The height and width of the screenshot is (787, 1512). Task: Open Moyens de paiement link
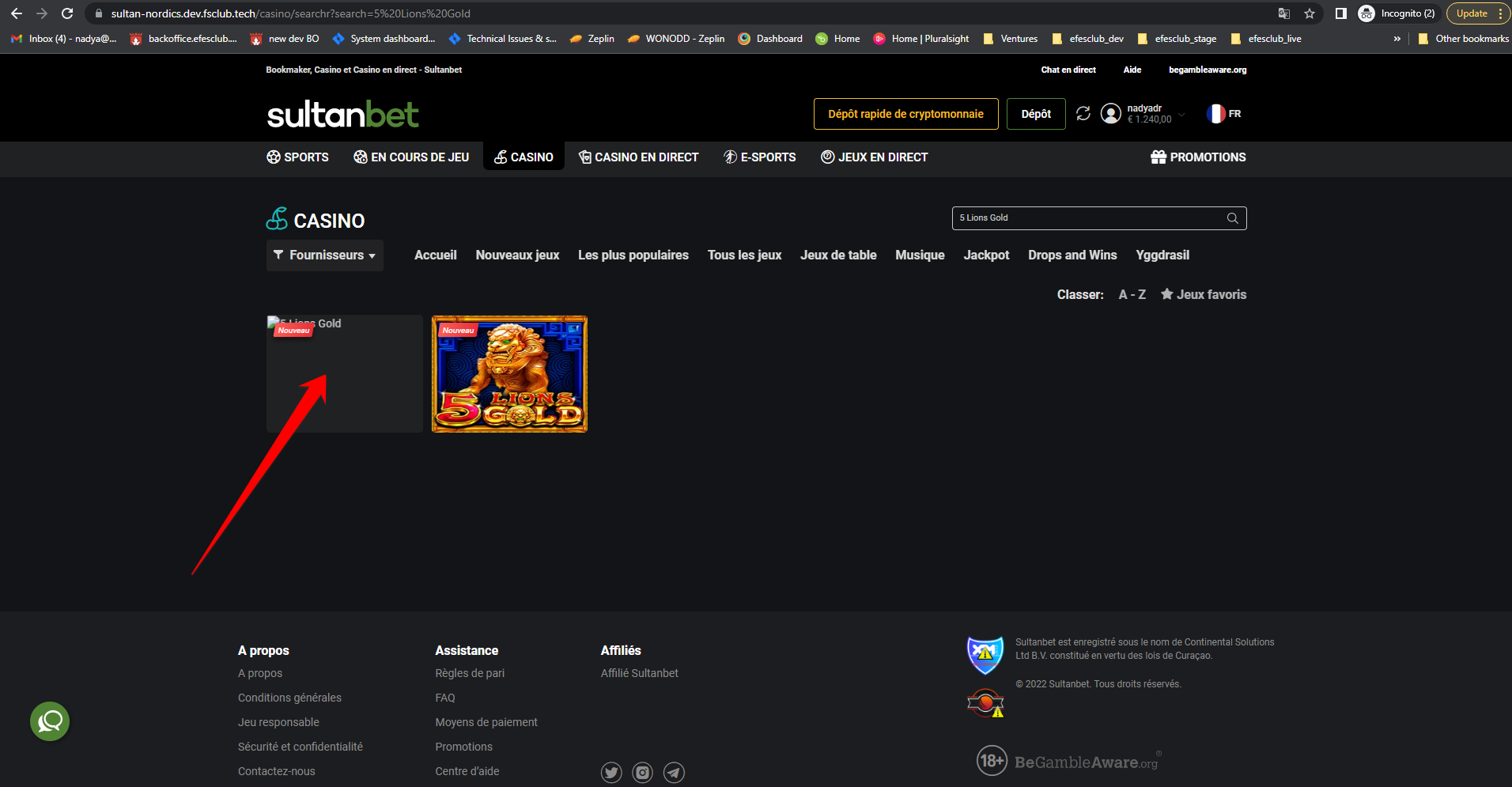pos(486,723)
